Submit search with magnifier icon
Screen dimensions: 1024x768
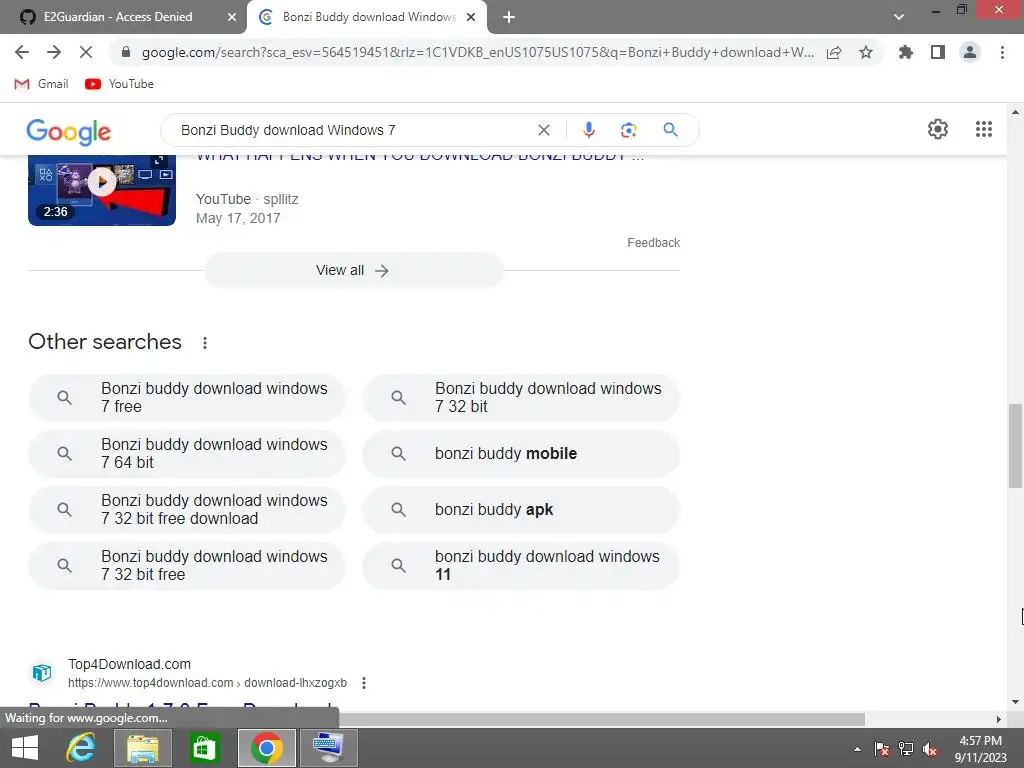[x=670, y=130]
